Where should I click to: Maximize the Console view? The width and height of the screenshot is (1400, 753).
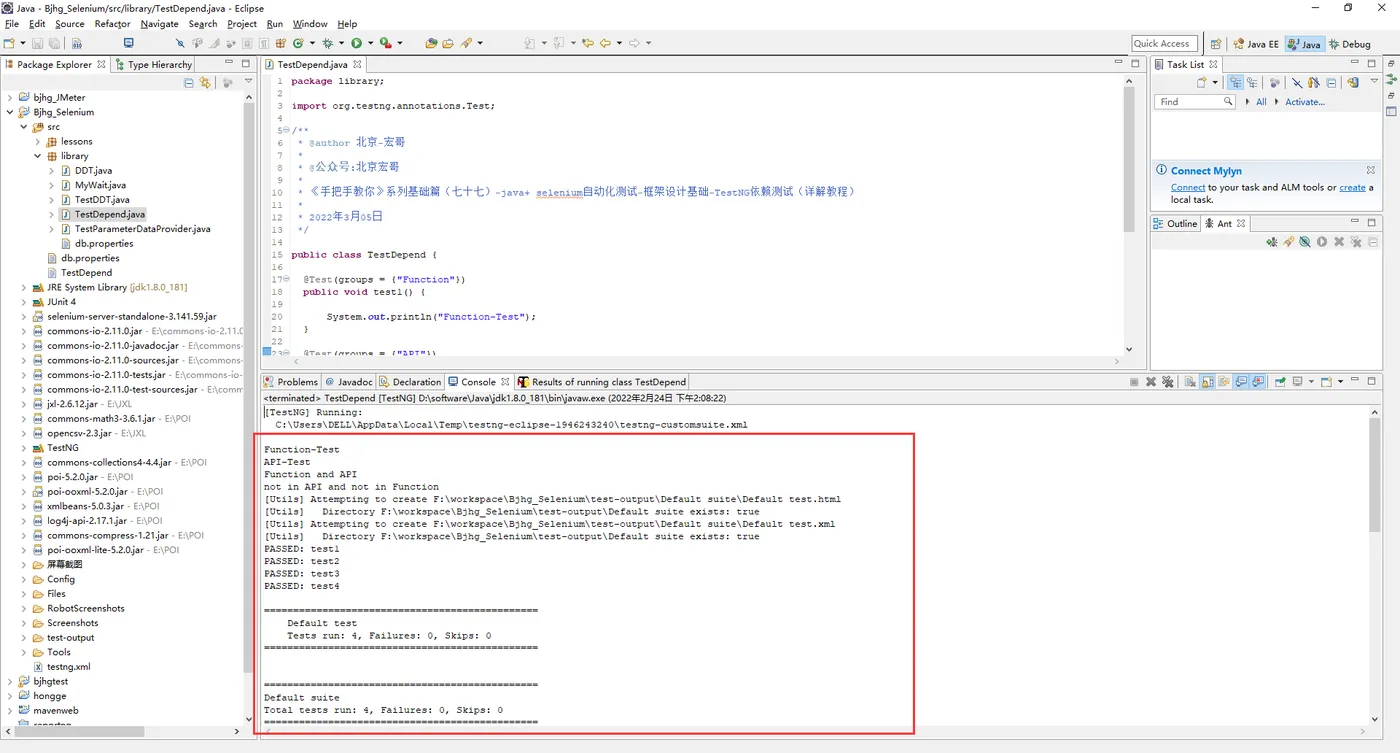(1371, 381)
